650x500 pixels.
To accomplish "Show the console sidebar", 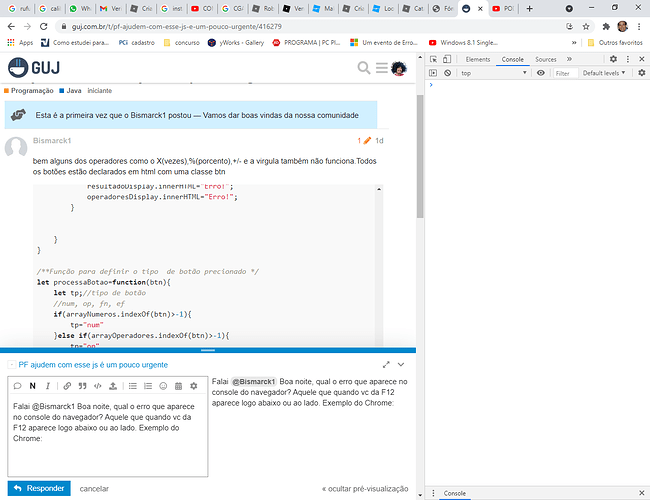I will click(433, 73).
